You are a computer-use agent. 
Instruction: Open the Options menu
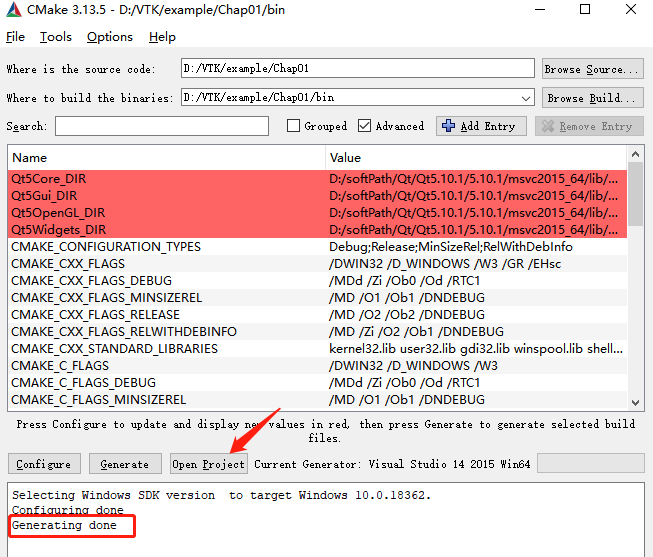[110, 37]
